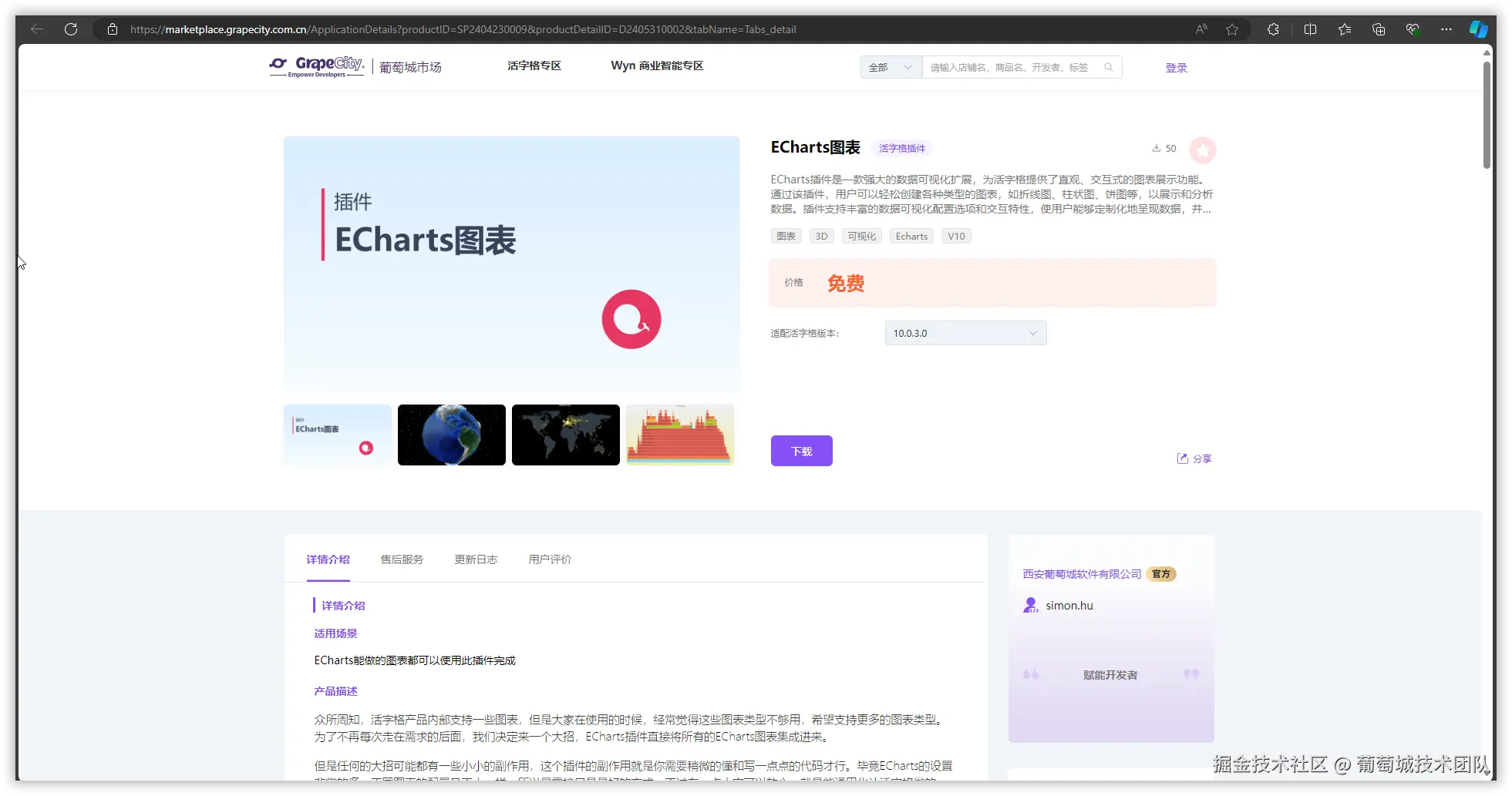Viewport: 1512px width, 796px height.
Task: Click the favorite star button for ECharts图表
Action: 1203,150
